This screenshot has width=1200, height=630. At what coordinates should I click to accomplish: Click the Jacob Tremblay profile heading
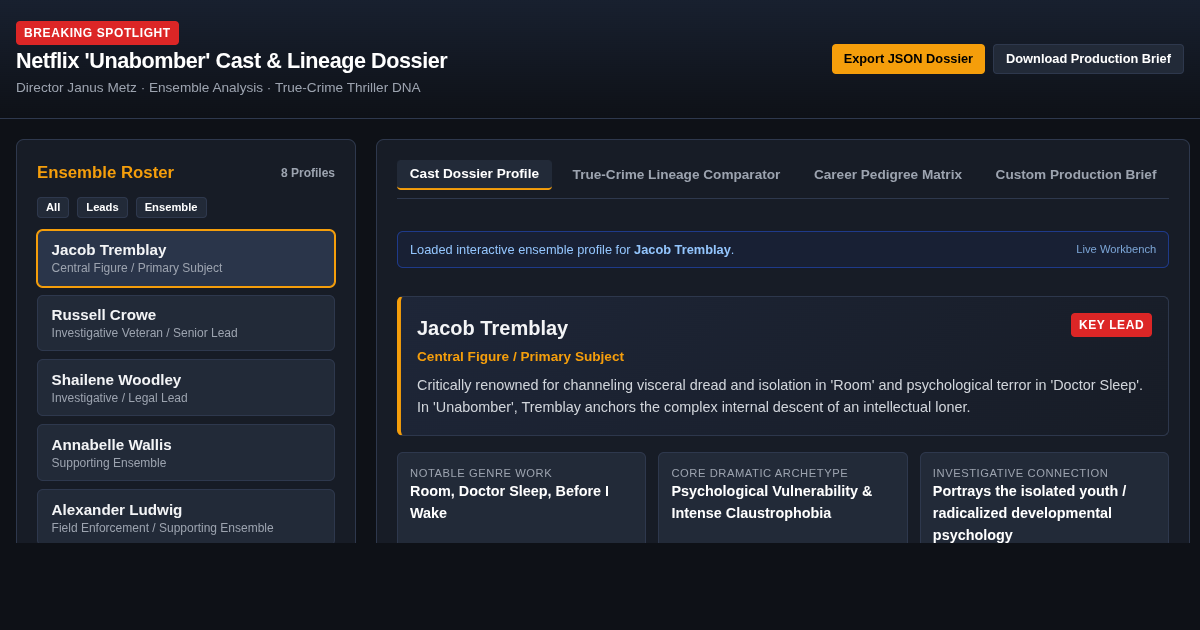492,328
